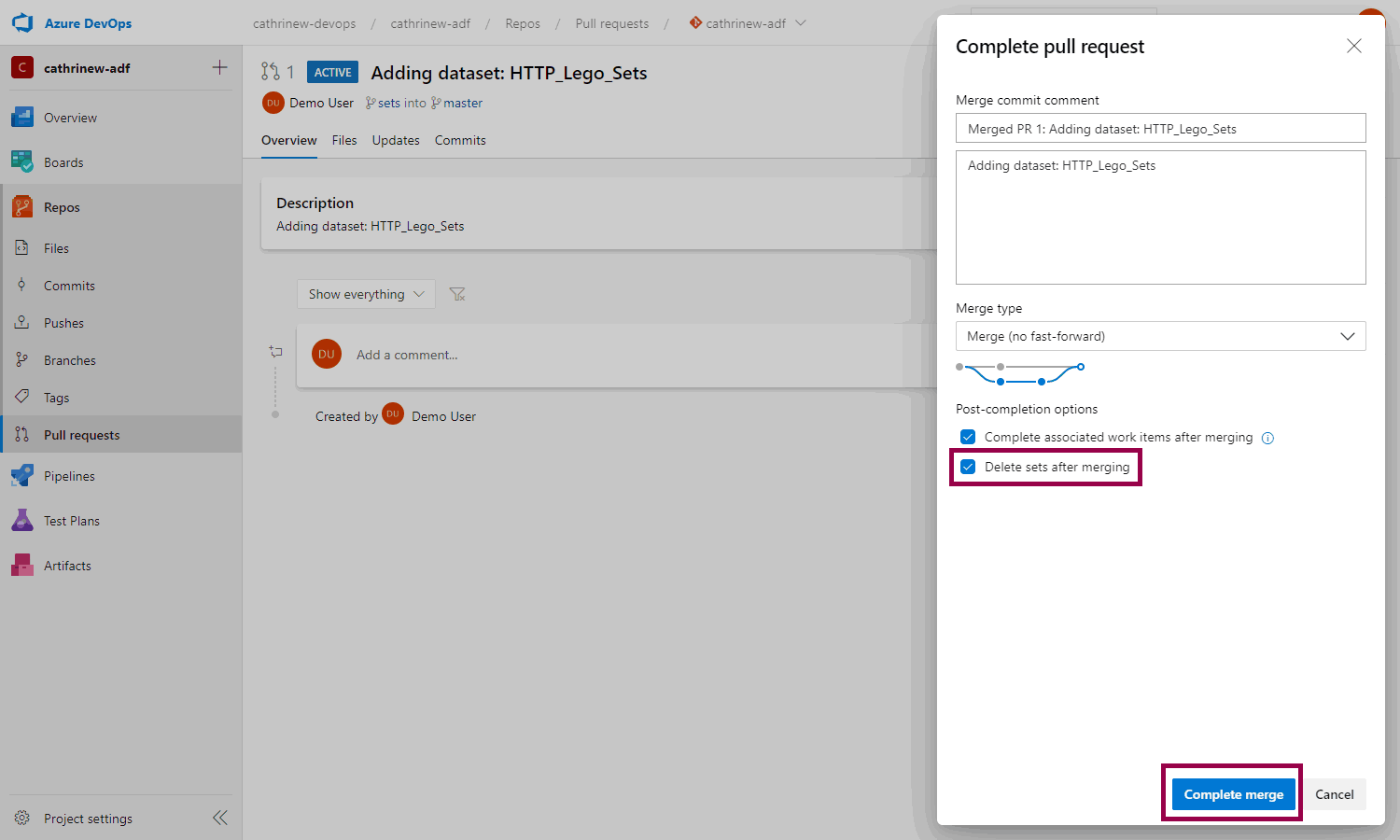Collapse the sidebar with double-chevron icon
The image size is (1400, 840).
(x=219, y=819)
